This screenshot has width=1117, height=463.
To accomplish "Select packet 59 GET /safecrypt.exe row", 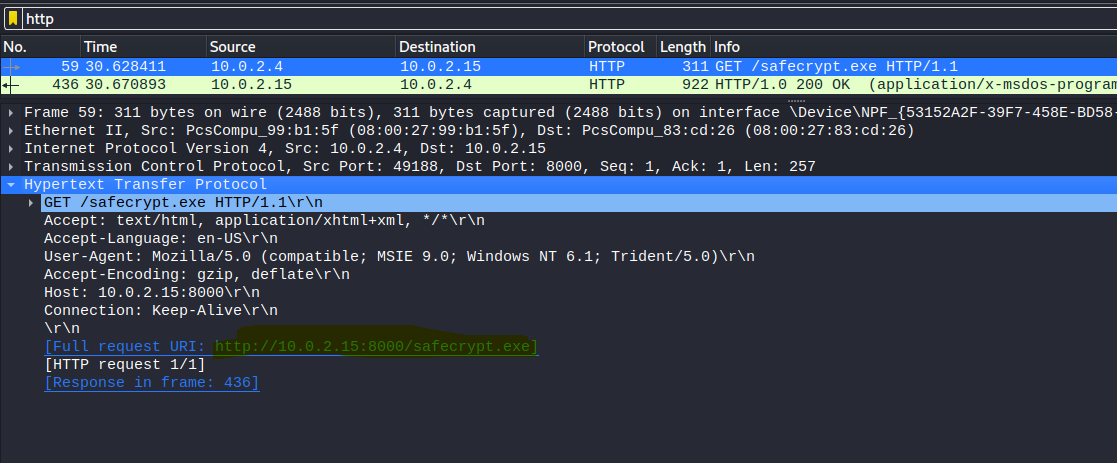I will [558, 67].
